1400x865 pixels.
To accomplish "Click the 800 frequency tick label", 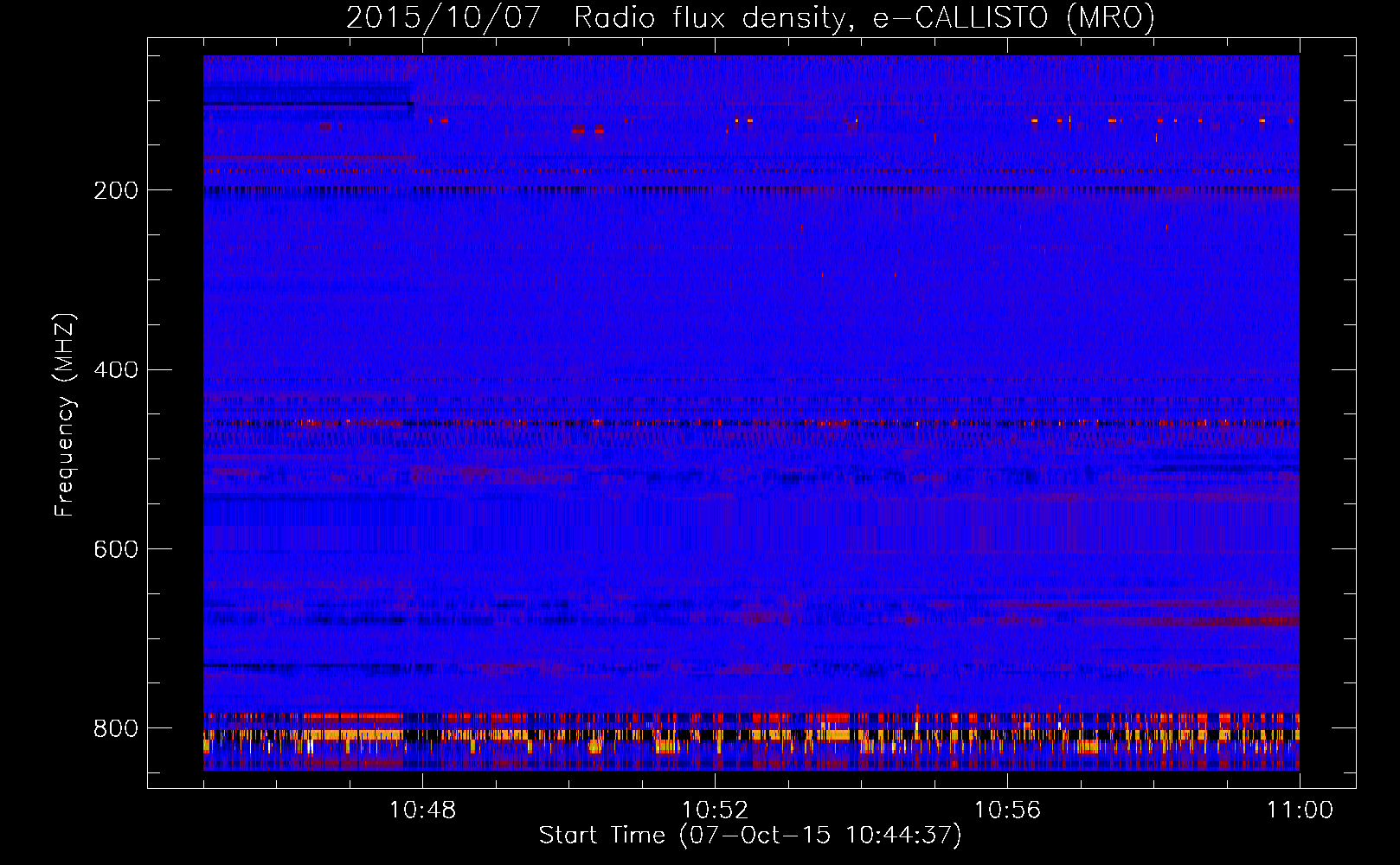I will (115, 728).
